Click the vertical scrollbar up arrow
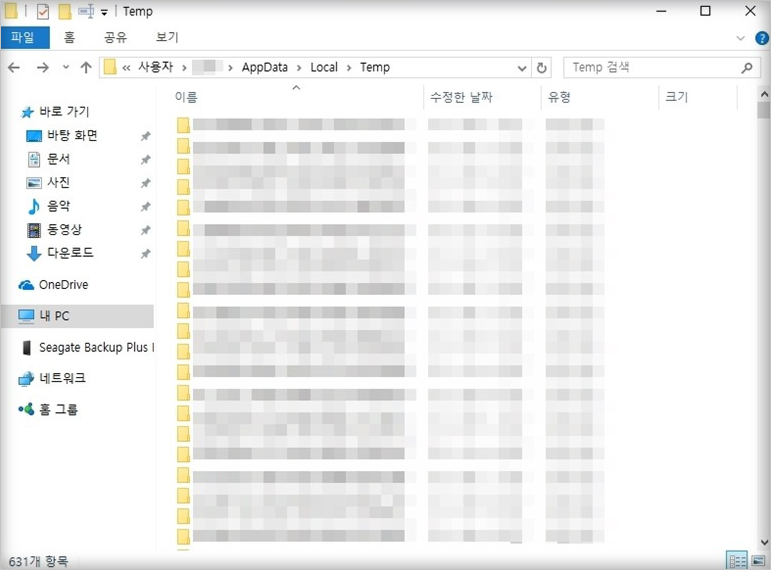 pyautogui.click(x=764, y=93)
